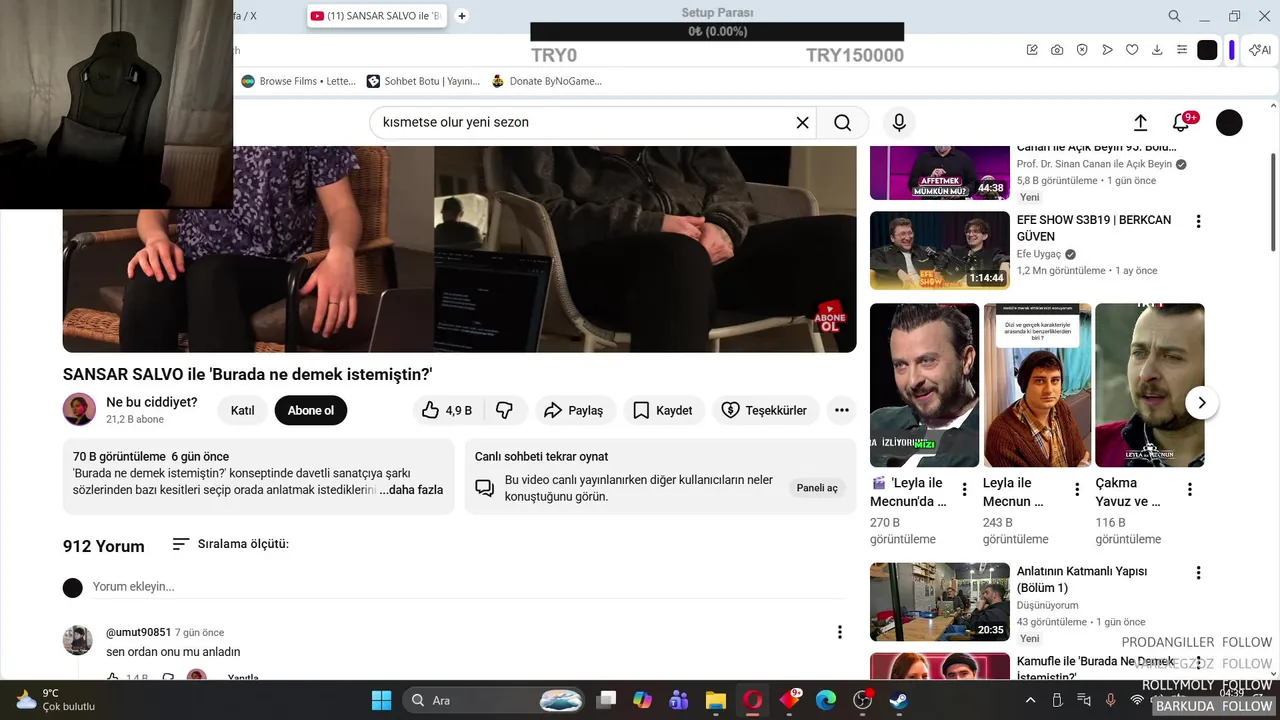Open the send/flow arrow icon

(x=1107, y=50)
